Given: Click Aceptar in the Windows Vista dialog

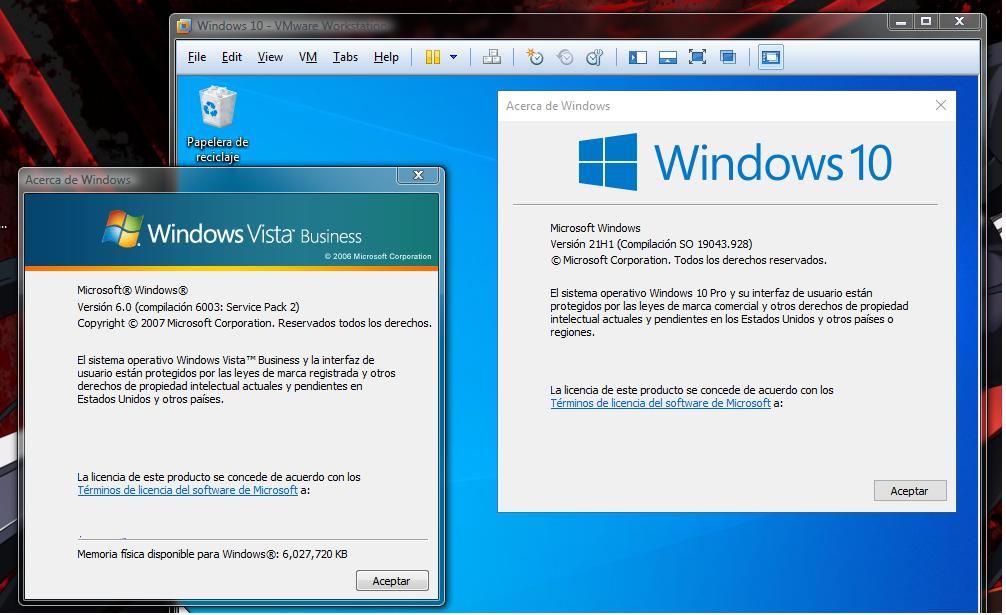Looking at the screenshot, I should [x=392, y=580].
